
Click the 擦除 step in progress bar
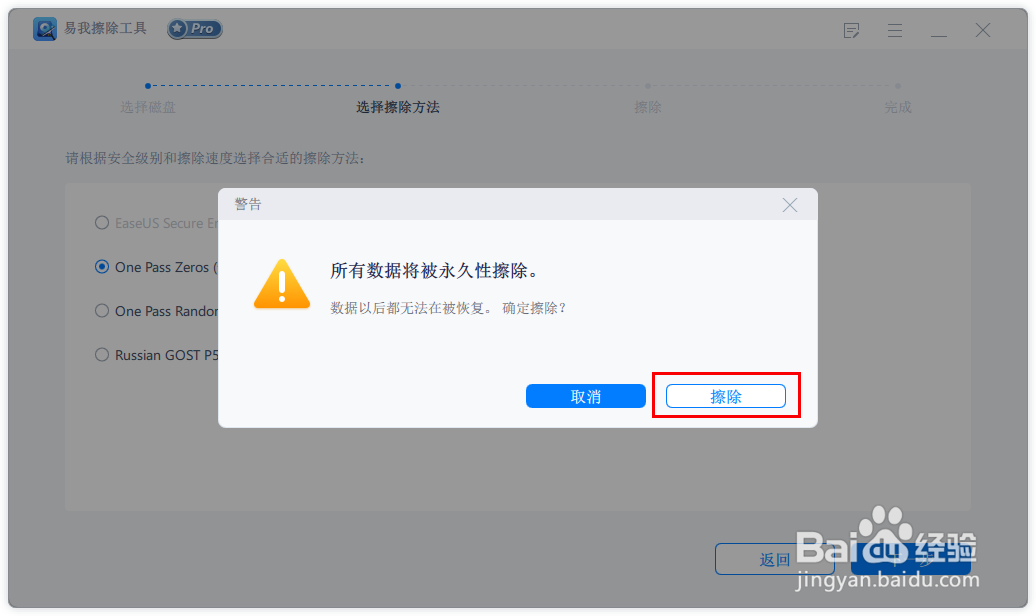click(648, 107)
